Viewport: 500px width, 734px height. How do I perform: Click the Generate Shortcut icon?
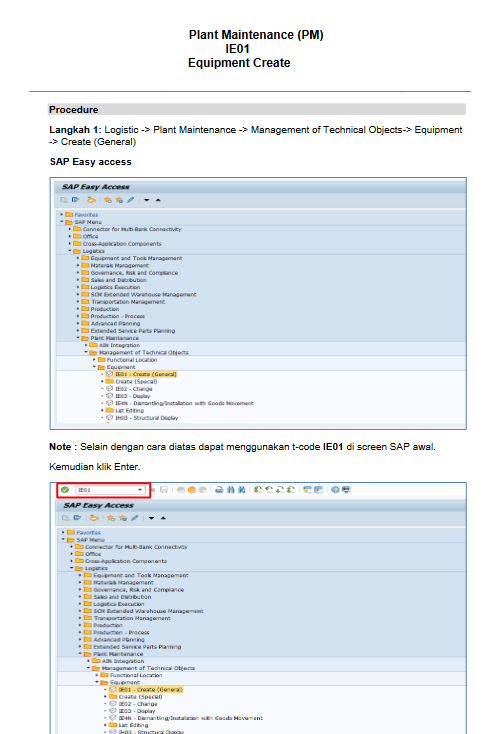click(318, 490)
